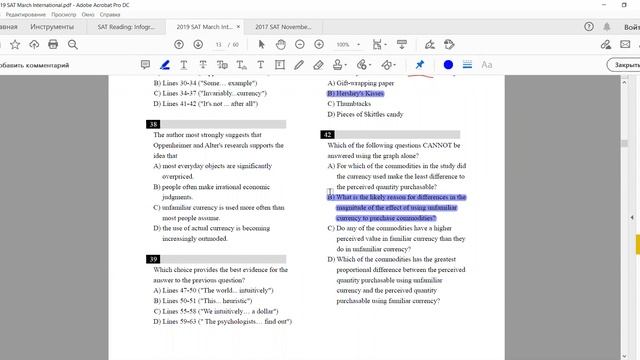
Task: Close the 2019 SAT March tab
Action: pyautogui.click(x=238, y=27)
